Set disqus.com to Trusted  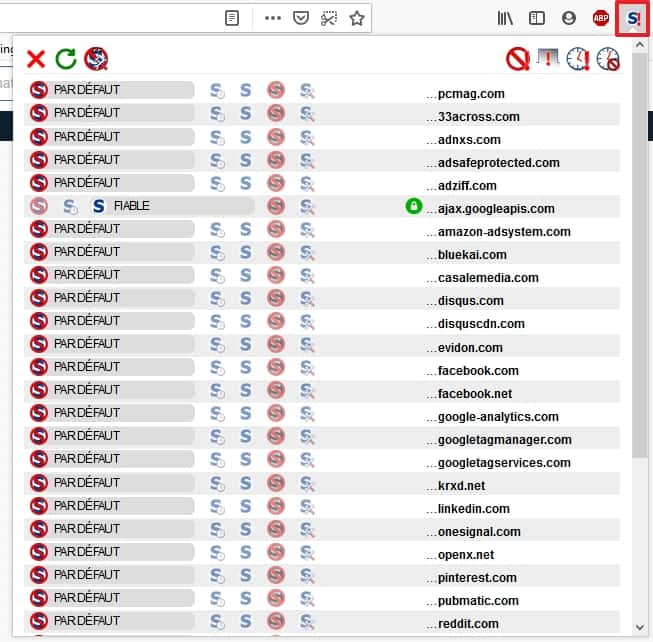[245, 298]
